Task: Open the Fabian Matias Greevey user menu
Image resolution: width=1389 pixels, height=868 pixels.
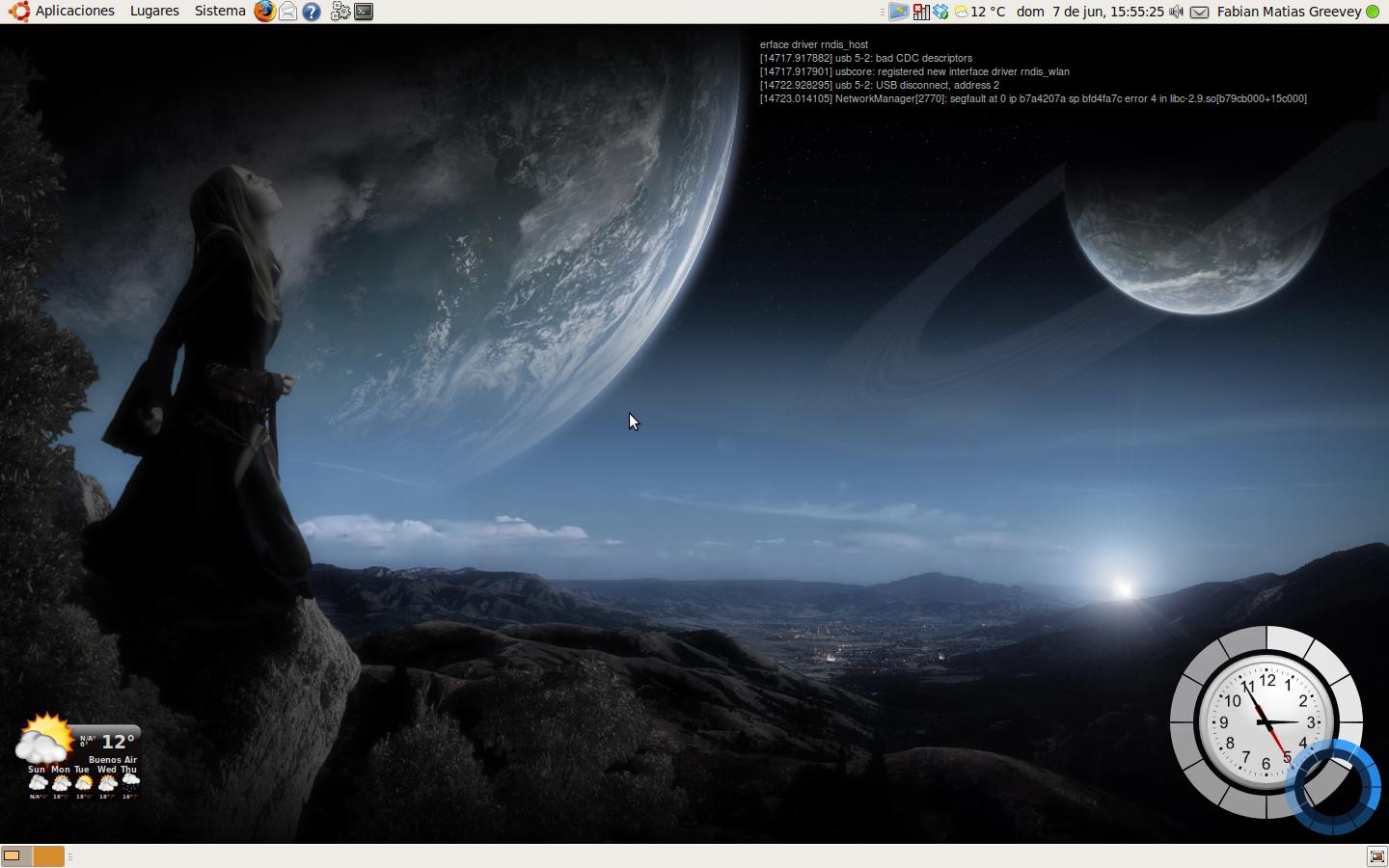Action: click(1289, 12)
